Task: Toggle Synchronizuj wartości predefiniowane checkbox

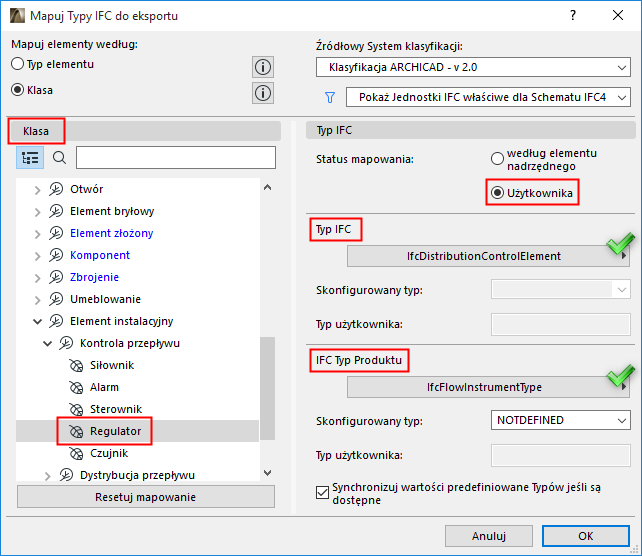Action: coord(322,491)
